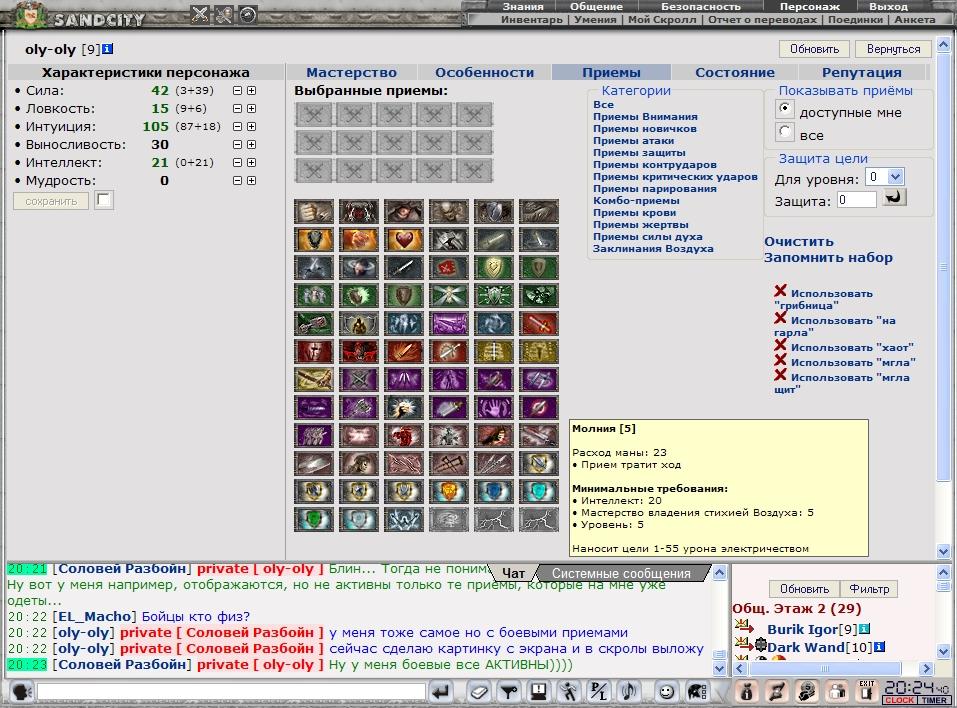Select the red heart skill icon
Image resolution: width=957 pixels, height=708 pixels.
tap(403, 240)
